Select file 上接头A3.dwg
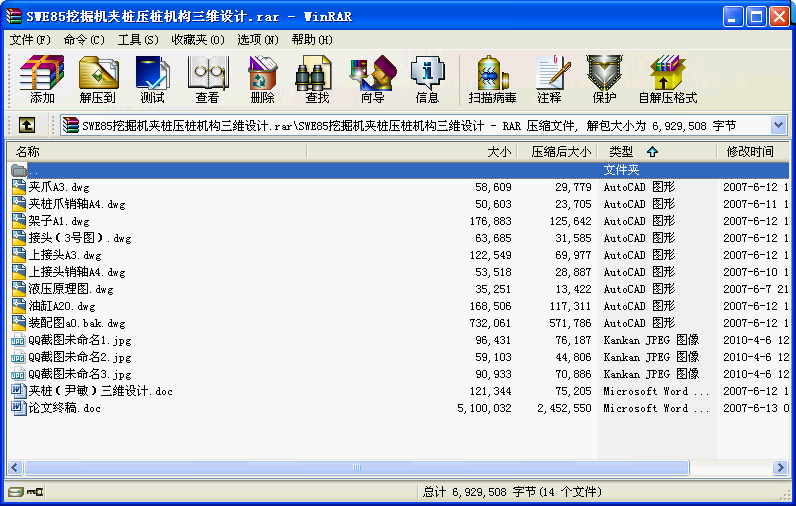The image size is (796, 506). pyautogui.click(x=65, y=255)
